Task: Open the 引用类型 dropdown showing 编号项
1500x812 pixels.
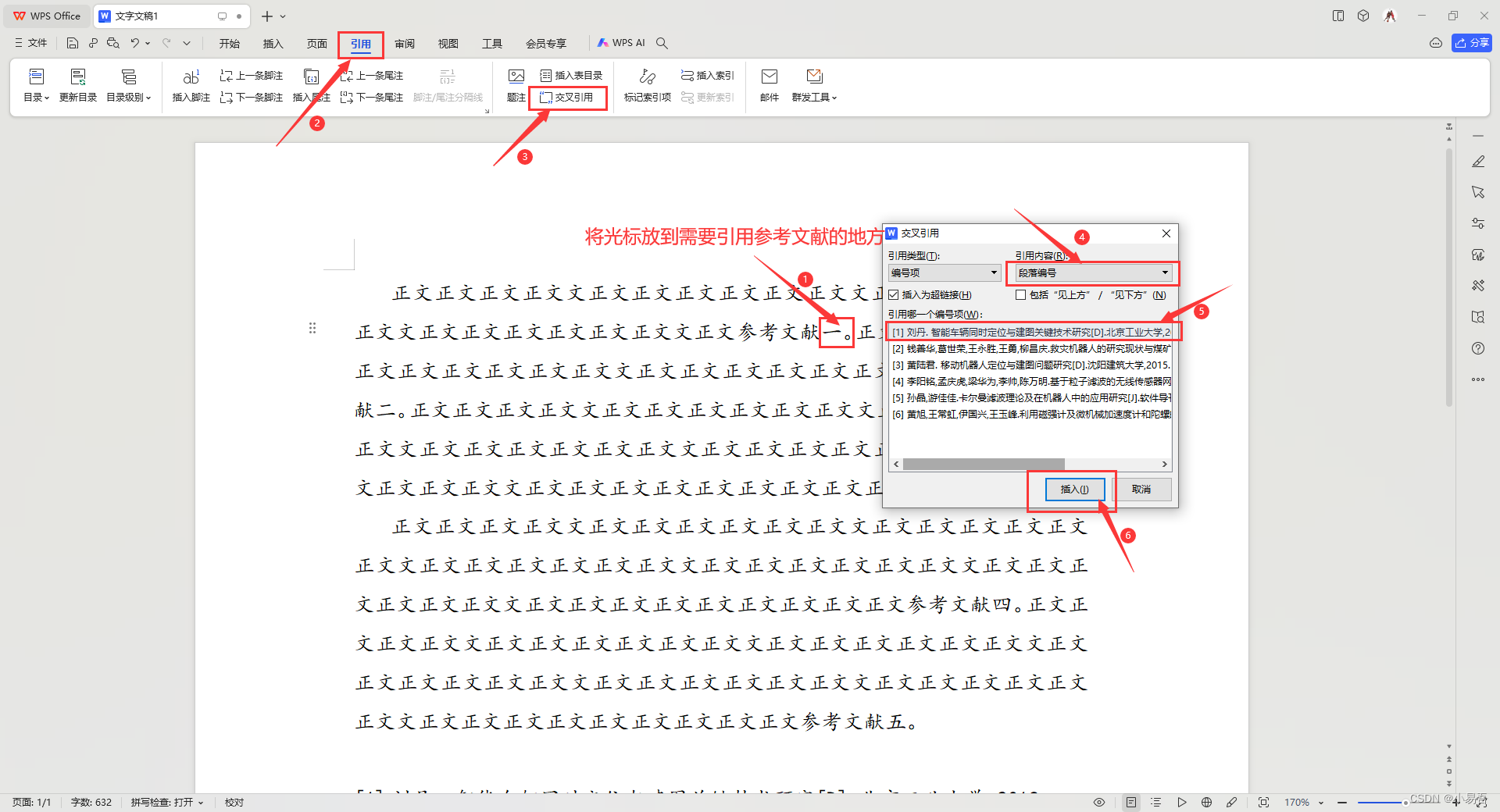Action: point(945,272)
